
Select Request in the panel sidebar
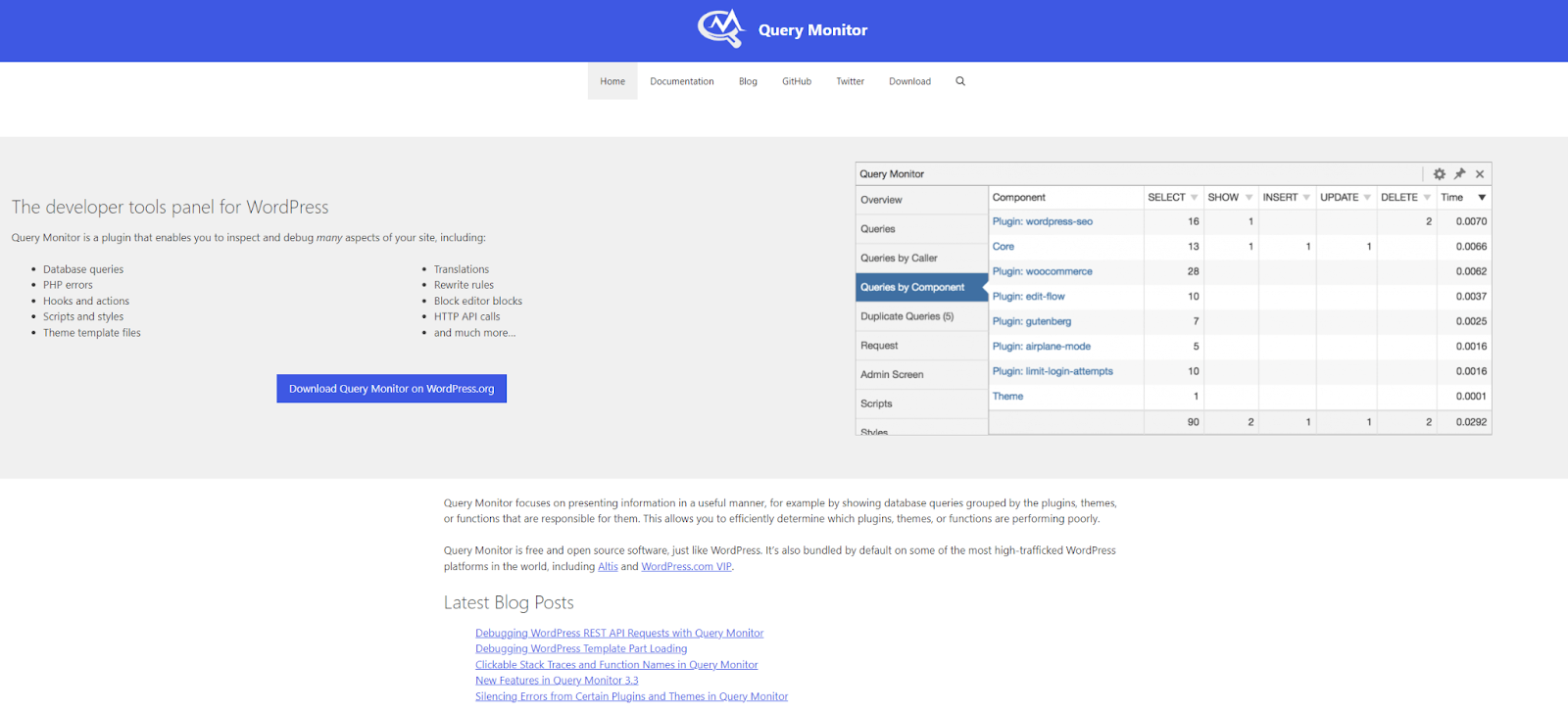[x=921, y=346]
